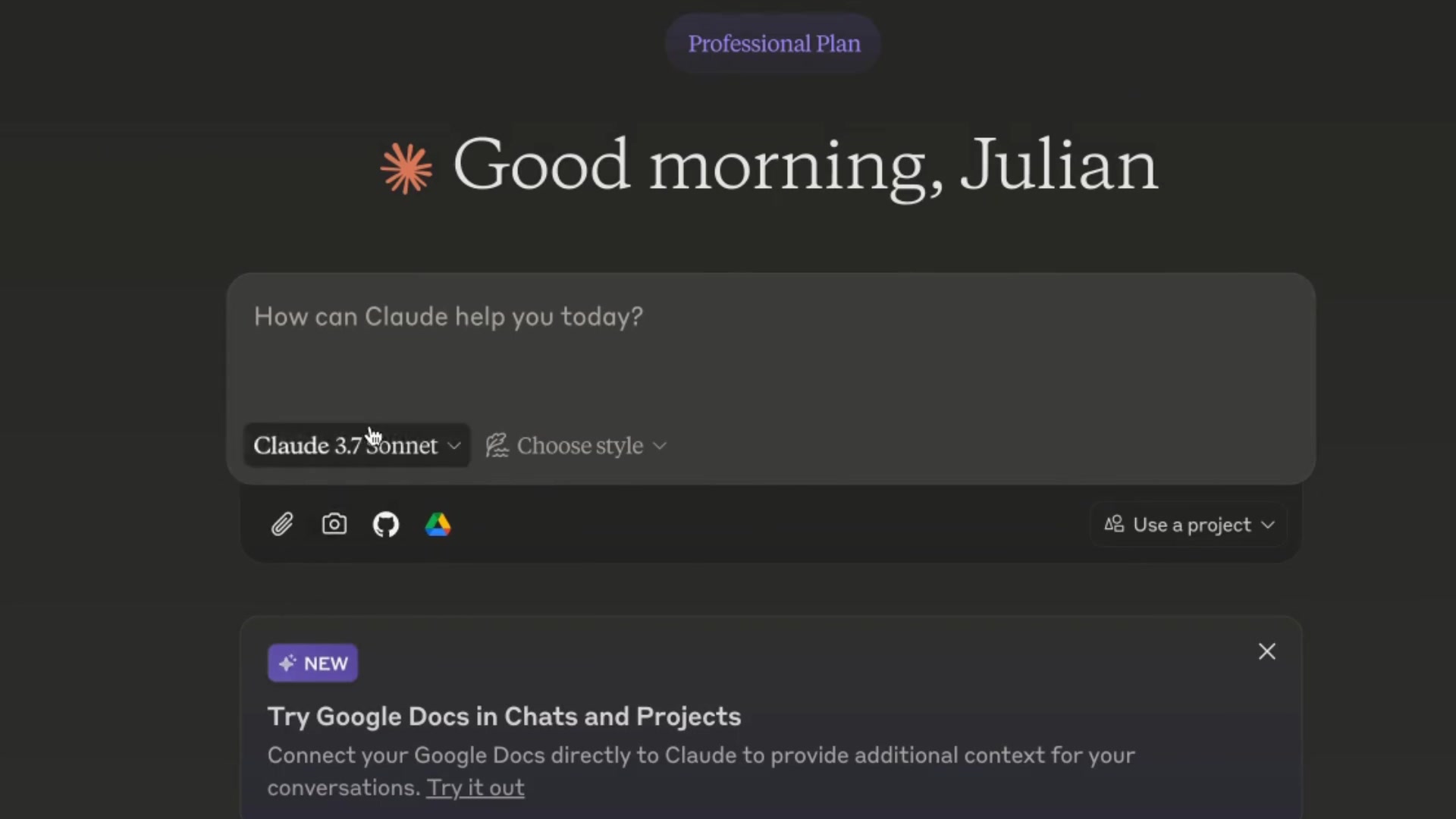Click the NEW badge on announcement
Viewport: 1456px width, 819px height.
(312, 664)
